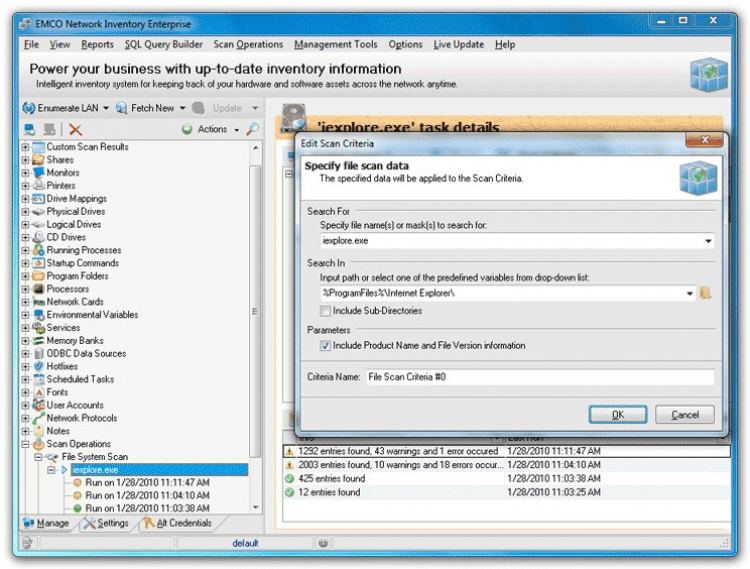The height and width of the screenshot is (569, 750).
Task: Click the browse folder icon beside Search In path
Action: pyautogui.click(x=706, y=293)
